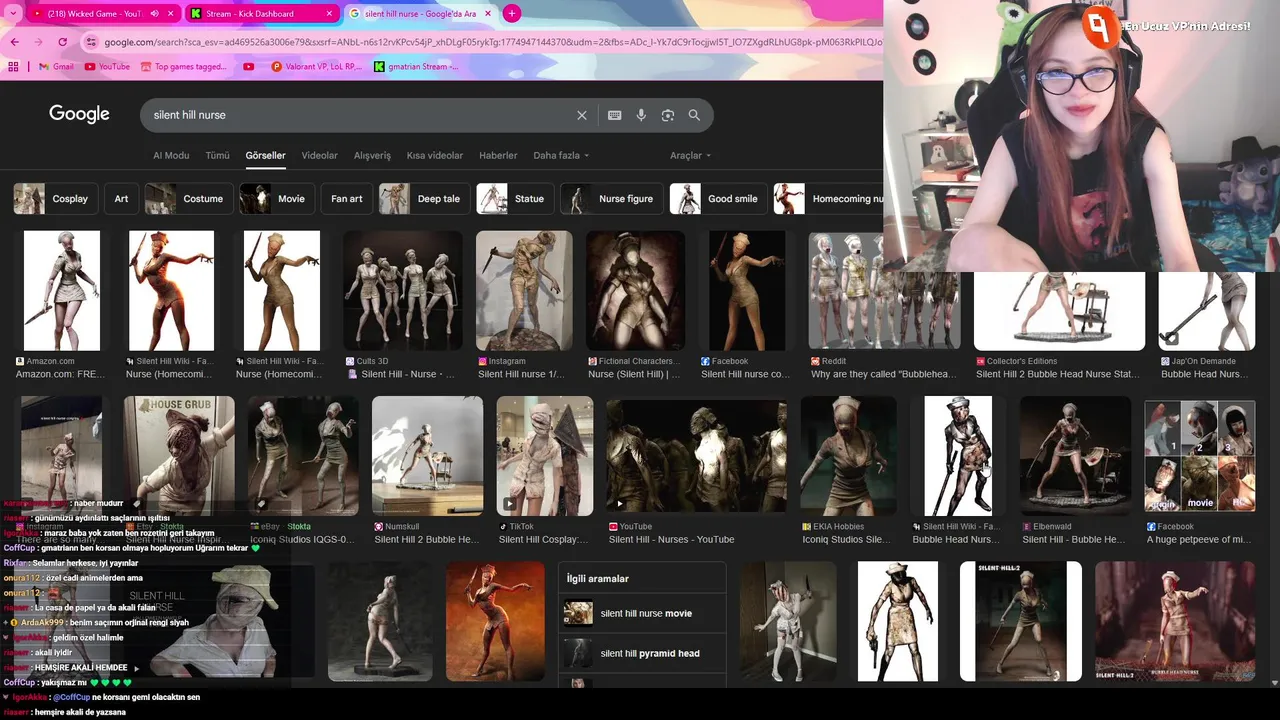Open the TikTok Silent Hill Cosplay image
Image resolution: width=1280 pixels, height=720 pixels.
[x=545, y=456]
